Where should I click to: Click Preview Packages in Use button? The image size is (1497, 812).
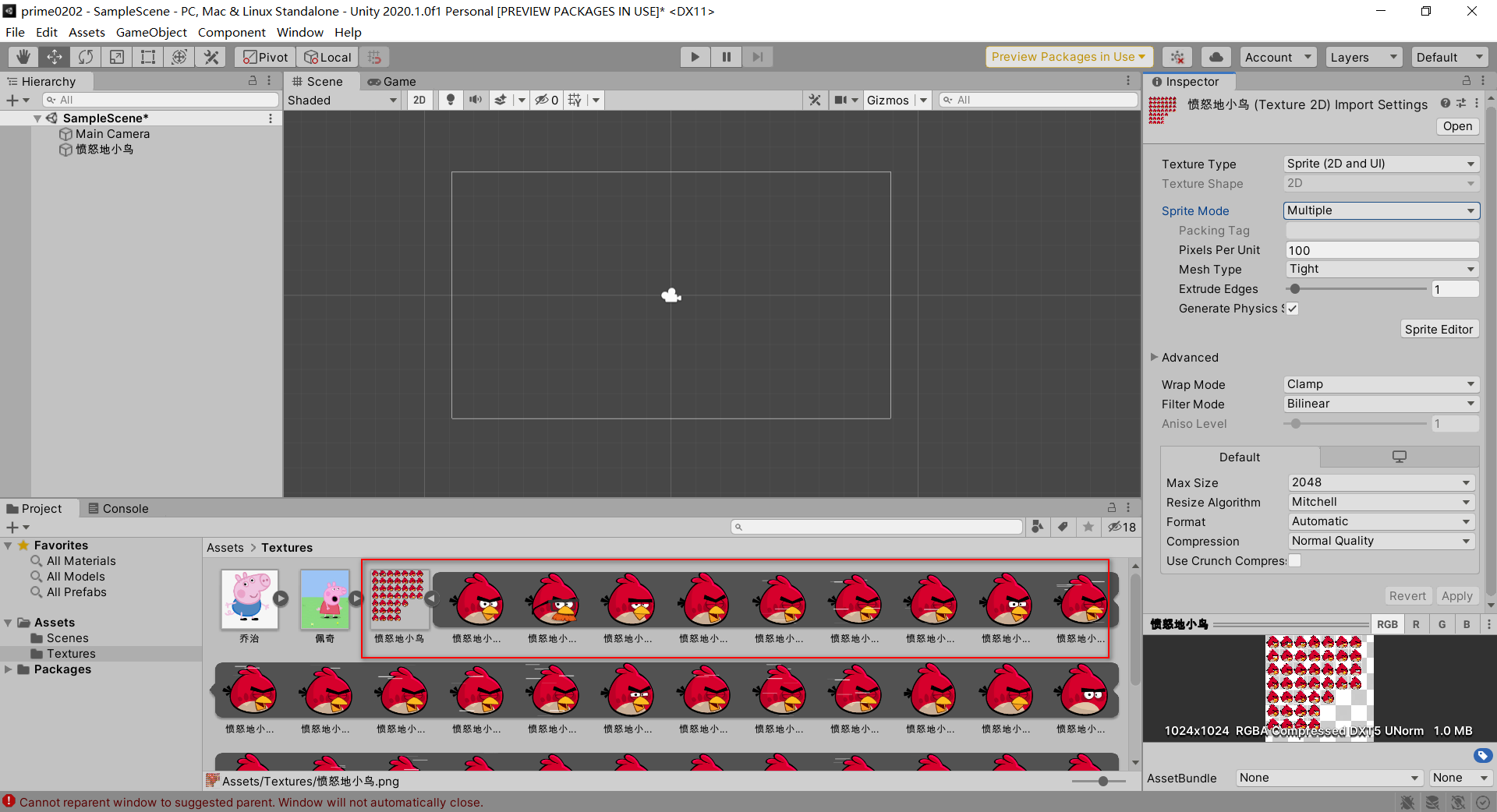click(x=1069, y=57)
